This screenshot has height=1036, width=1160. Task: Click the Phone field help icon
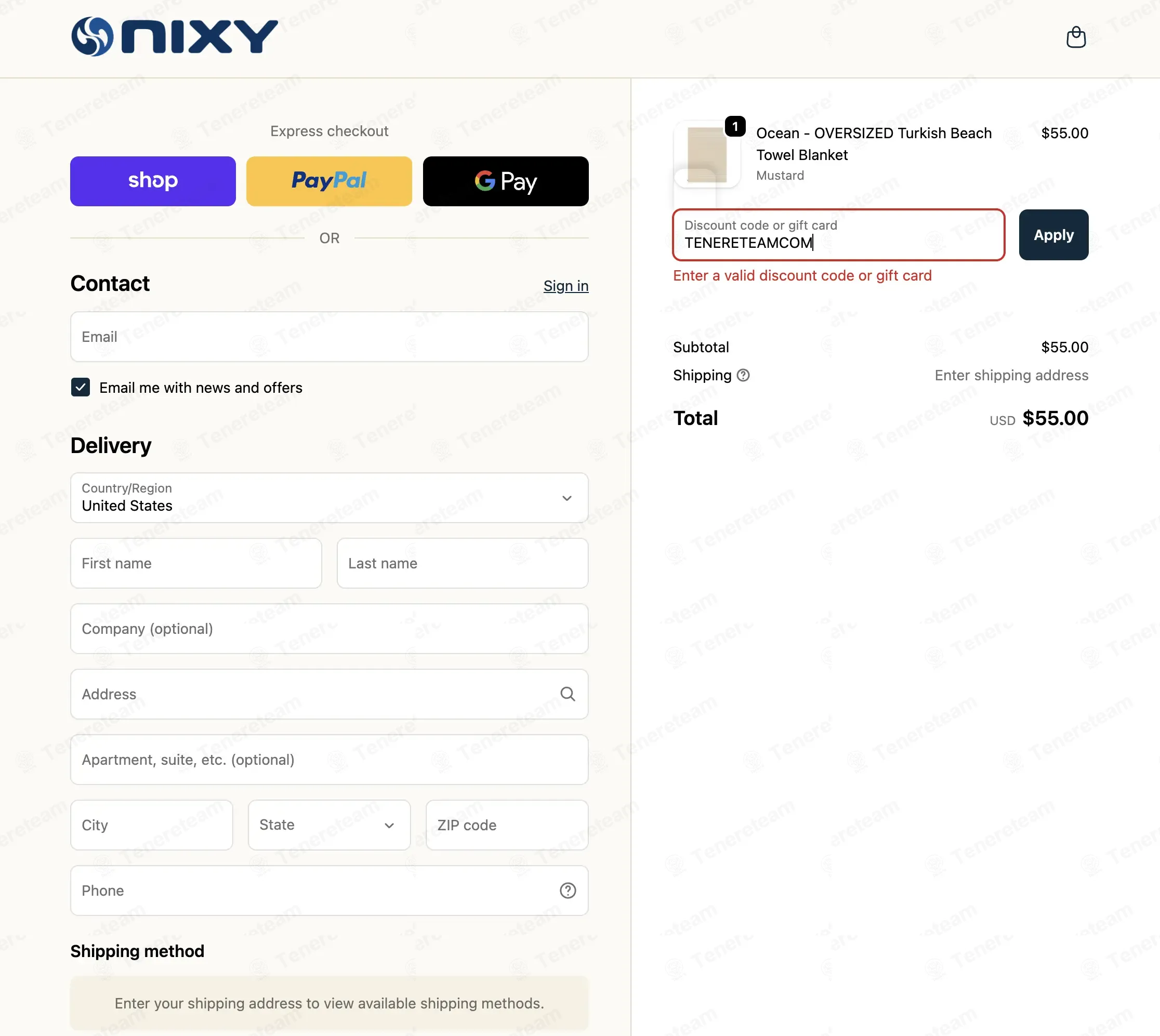tap(568, 891)
